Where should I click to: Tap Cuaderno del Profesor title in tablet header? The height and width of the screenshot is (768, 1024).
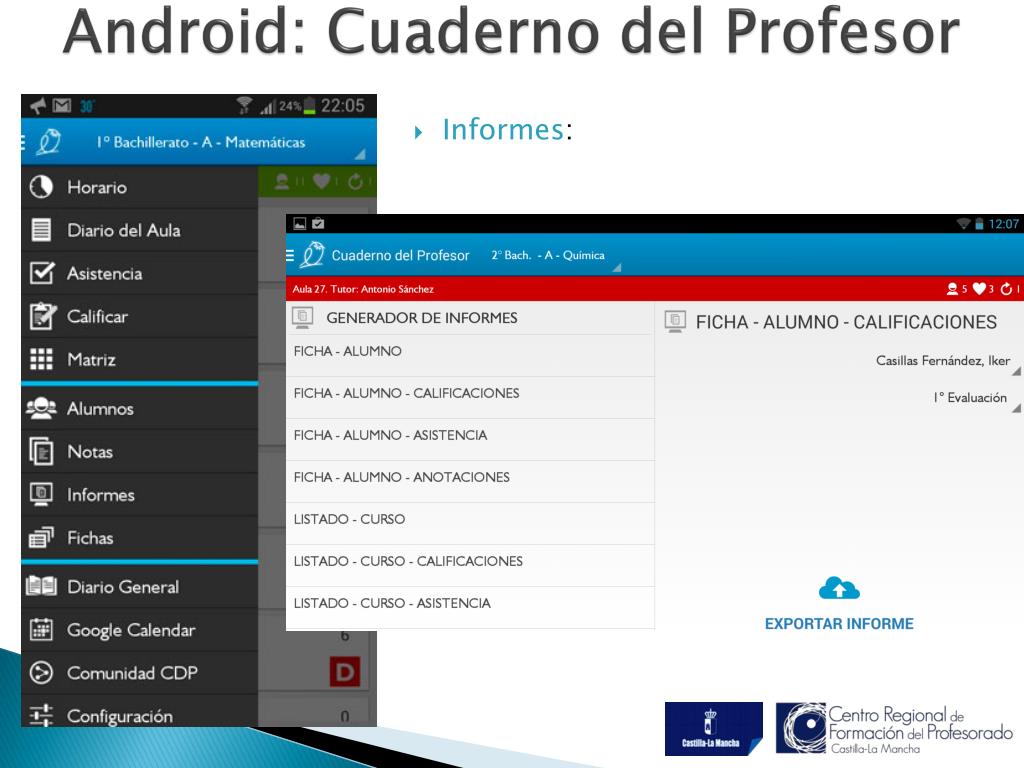400,255
